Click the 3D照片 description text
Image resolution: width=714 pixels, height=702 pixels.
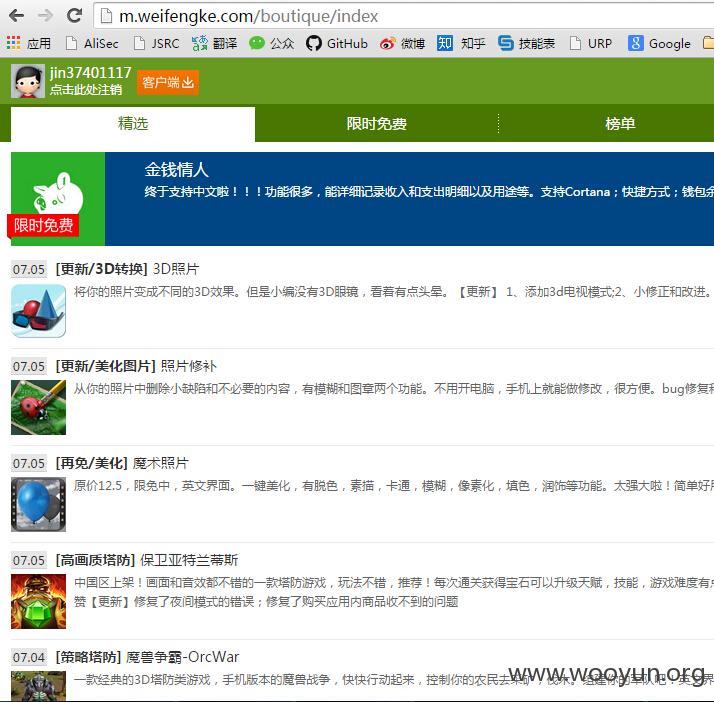pyautogui.click(x=392, y=292)
